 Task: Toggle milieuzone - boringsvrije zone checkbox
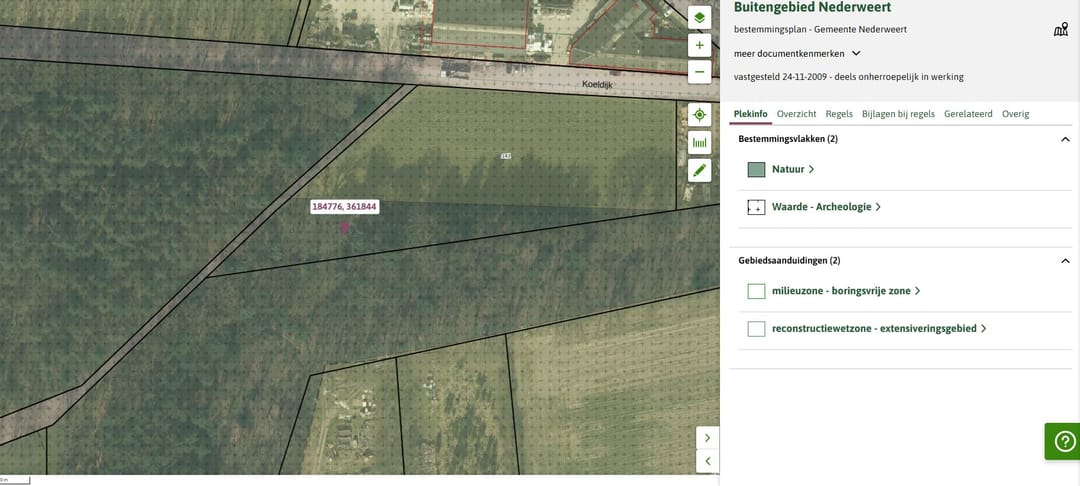click(756, 291)
